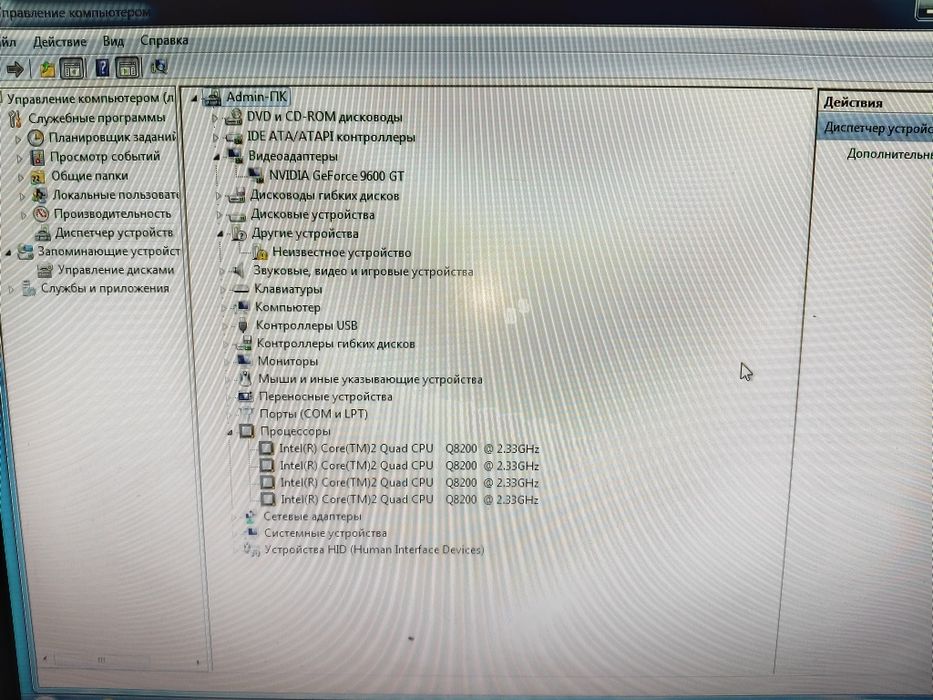The height and width of the screenshot is (700, 933).
Task: Select Неизвестное устройство entry
Action: (x=342, y=252)
